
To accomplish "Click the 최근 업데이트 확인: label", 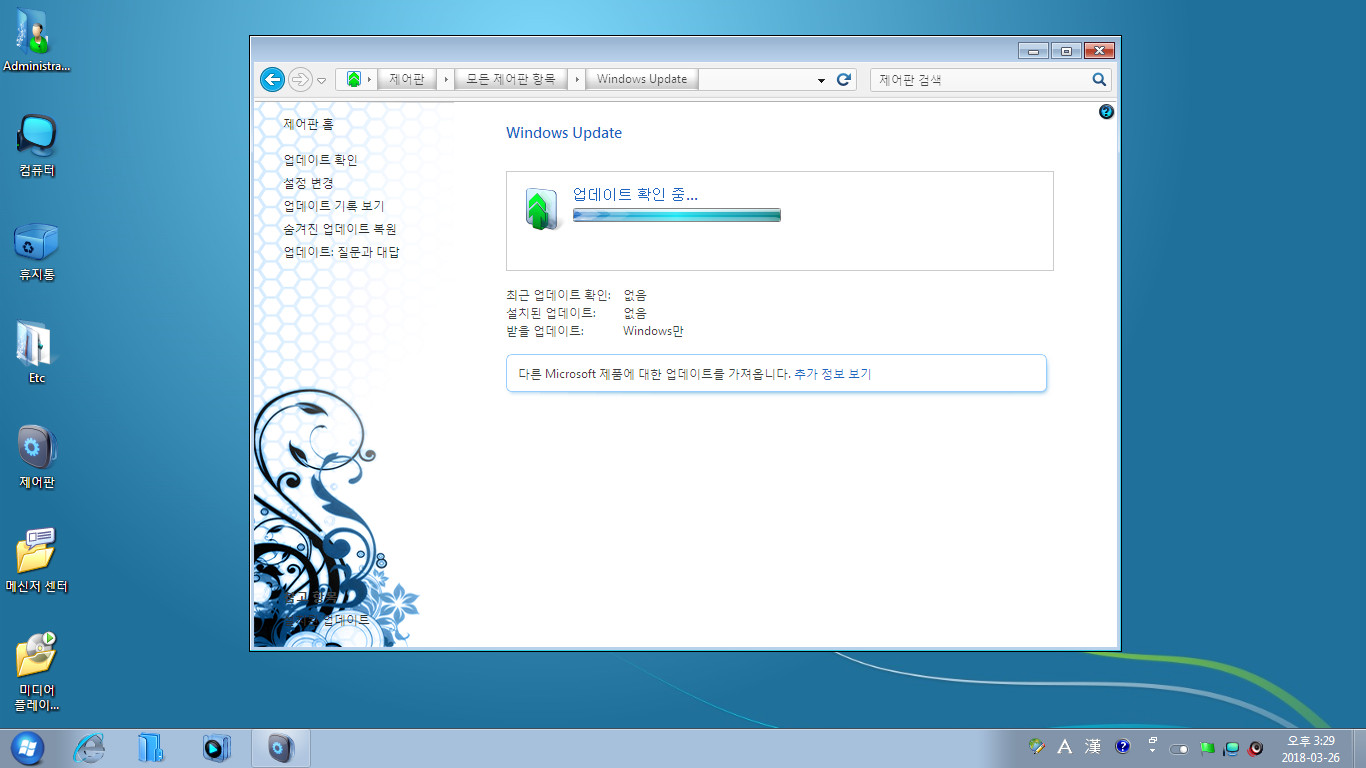I will 558,295.
